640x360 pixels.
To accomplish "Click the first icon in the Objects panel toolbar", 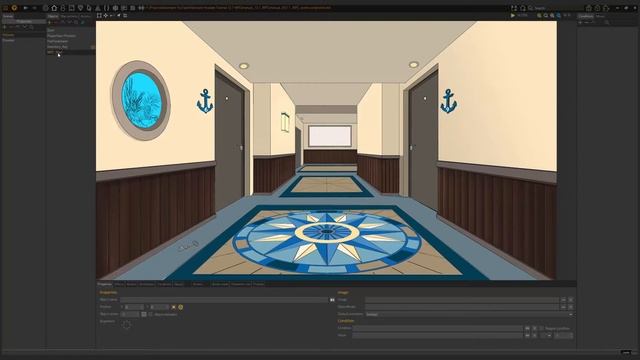I will pyautogui.click(x=49, y=22).
